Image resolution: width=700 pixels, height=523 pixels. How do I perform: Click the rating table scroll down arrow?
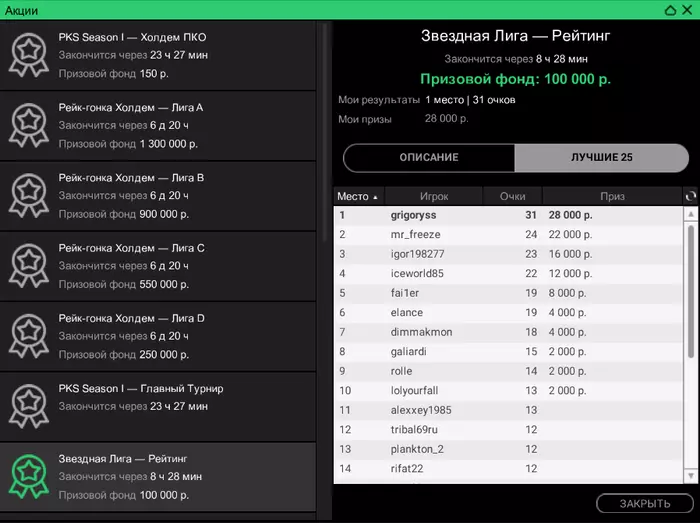[x=691, y=475]
